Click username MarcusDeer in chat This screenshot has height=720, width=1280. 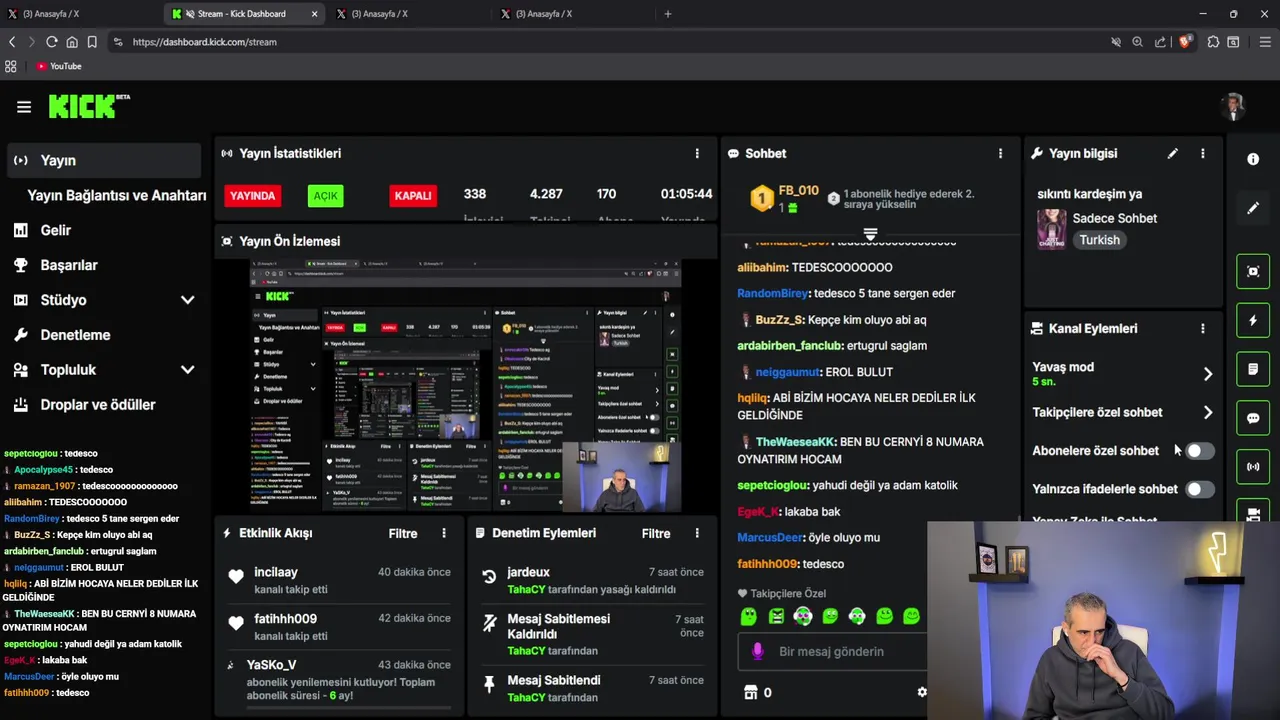coord(771,537)
